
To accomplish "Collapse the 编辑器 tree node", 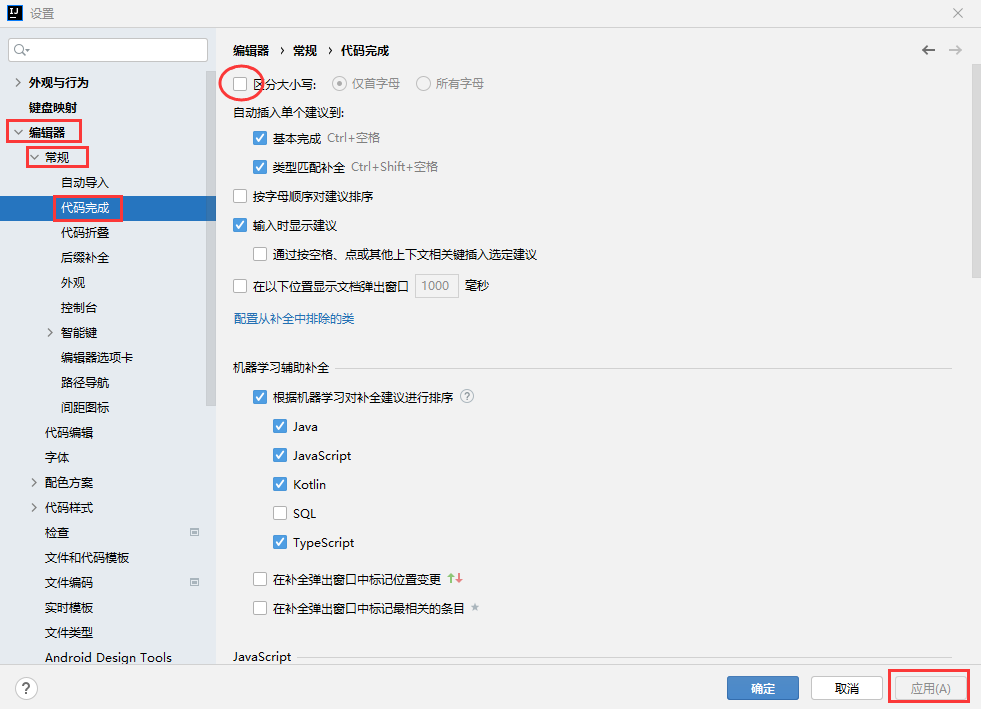I will [18, 132].
